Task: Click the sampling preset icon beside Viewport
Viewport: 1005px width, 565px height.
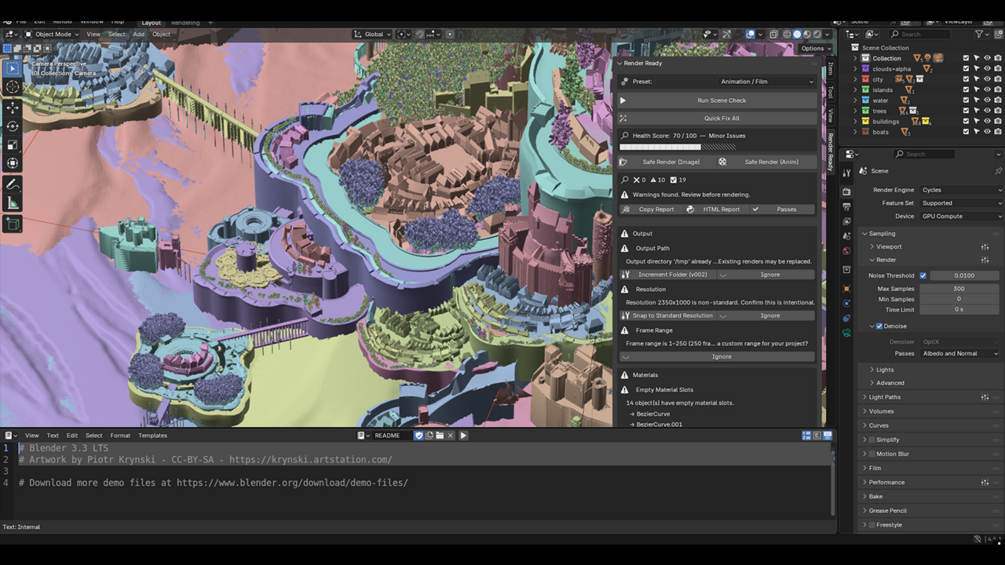Action: click(984, 247)
